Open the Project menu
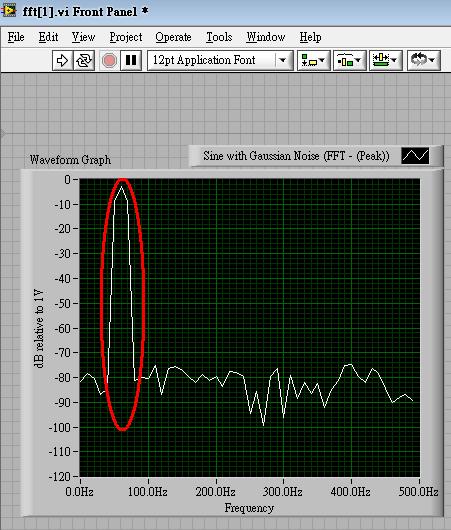 click(126, 37)
